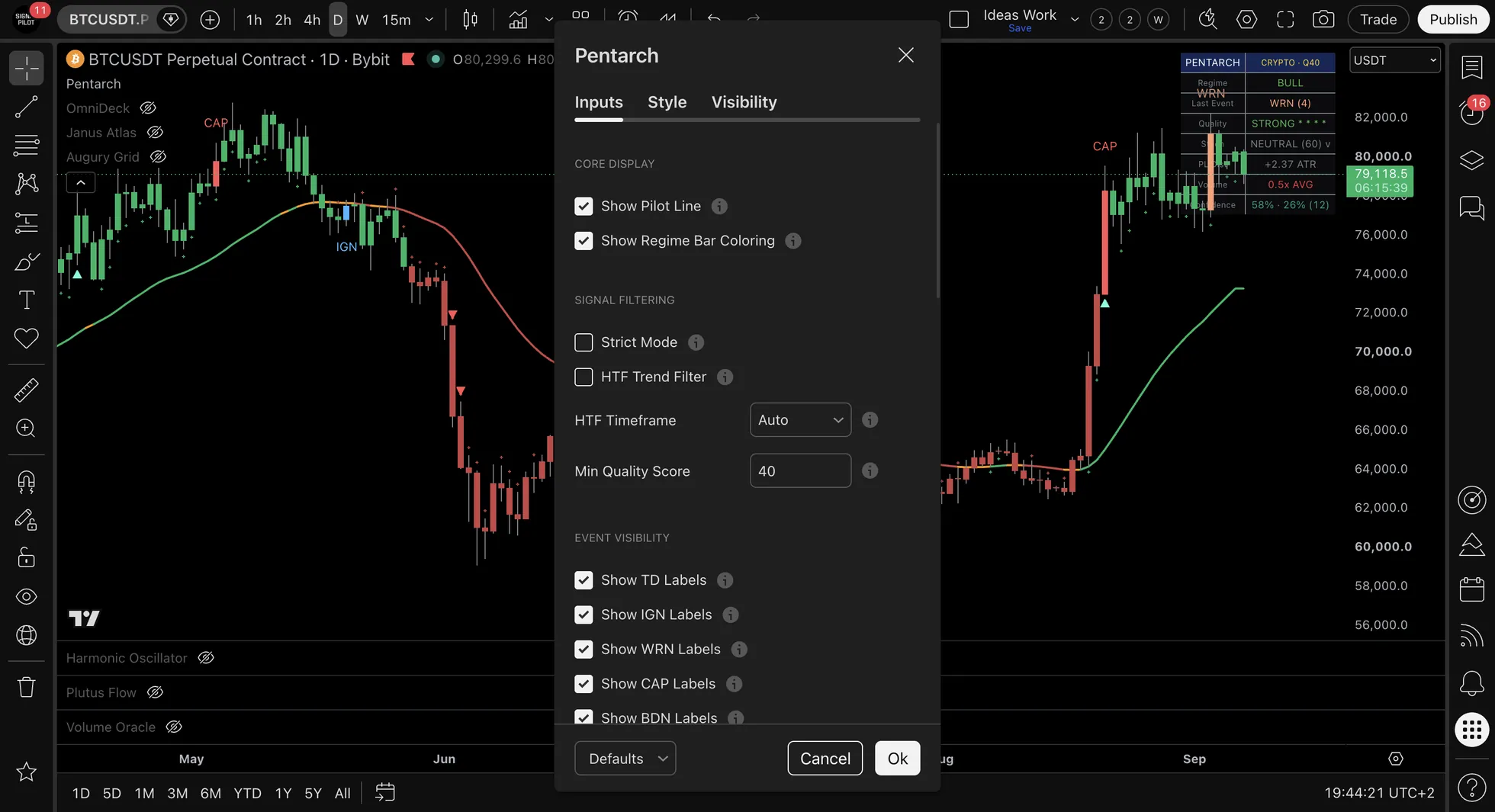Open the Trade panel button
The height and width of the screenshot is (812, 1495).
(1378, 19)
